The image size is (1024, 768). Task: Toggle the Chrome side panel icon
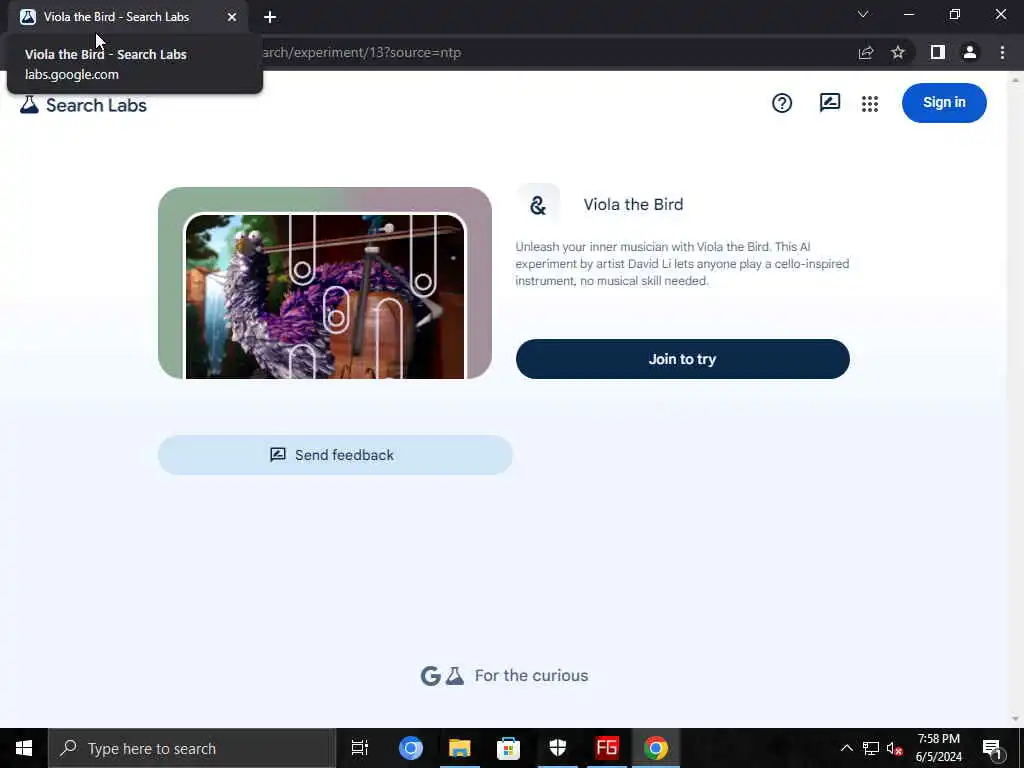coord(938,52)
